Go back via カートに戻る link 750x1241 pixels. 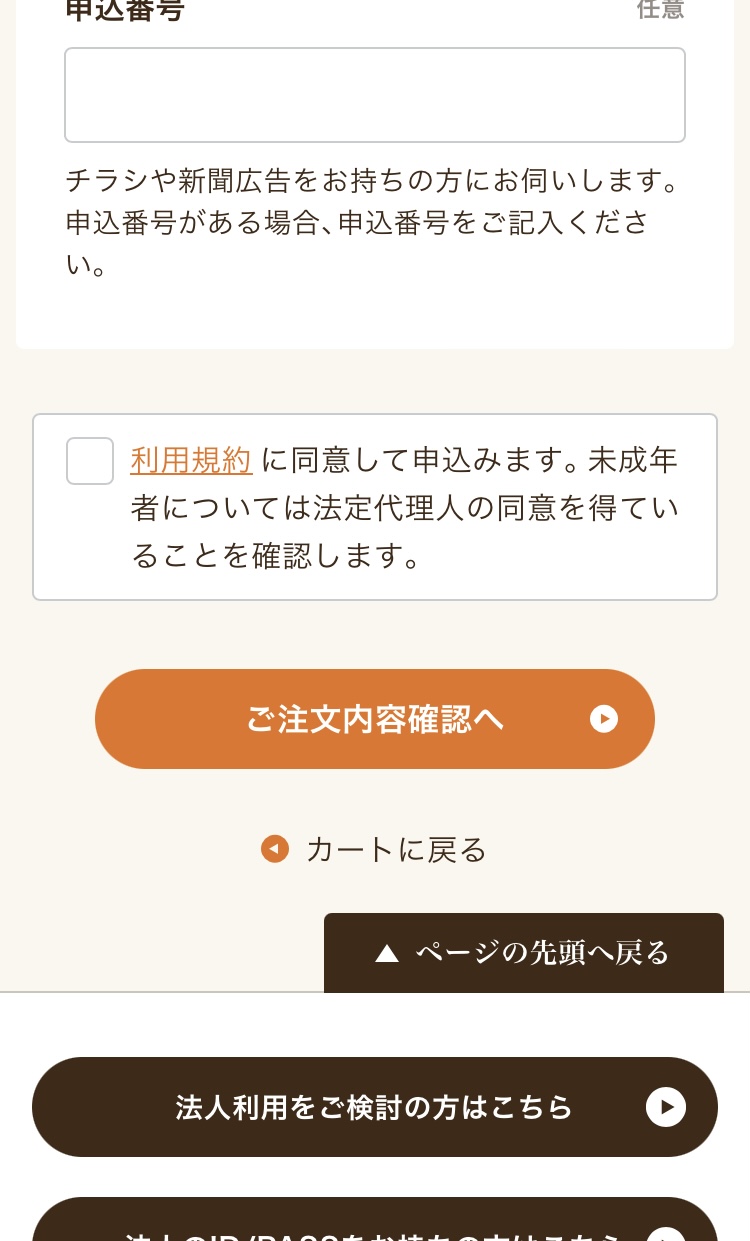pyautogui.click(x=396, y=849)
